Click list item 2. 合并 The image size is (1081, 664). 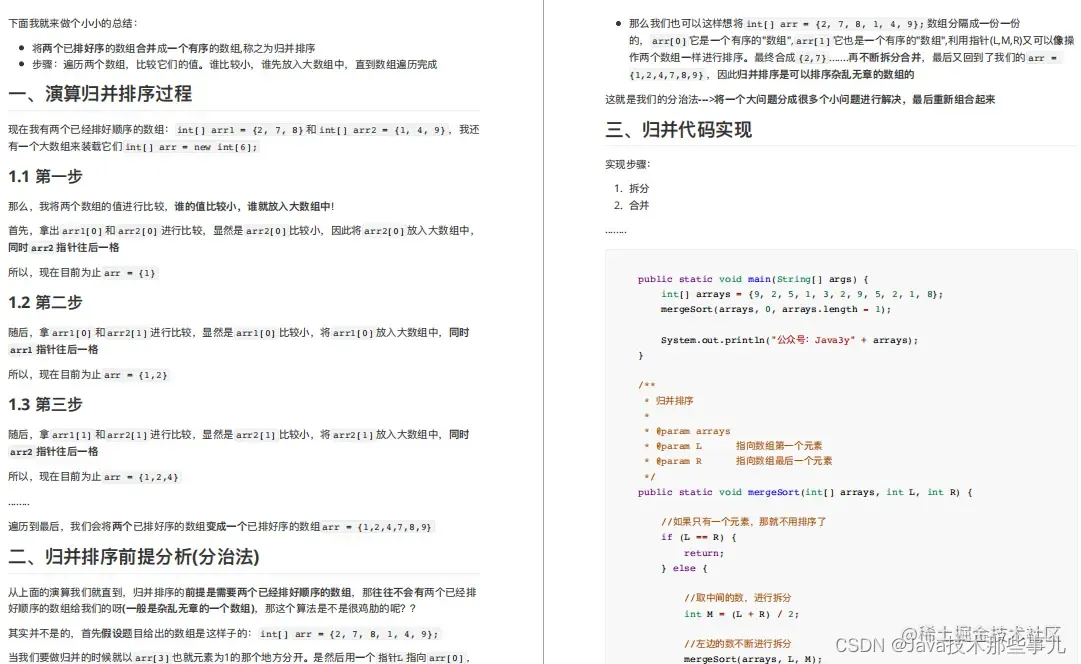pos(632,205)
